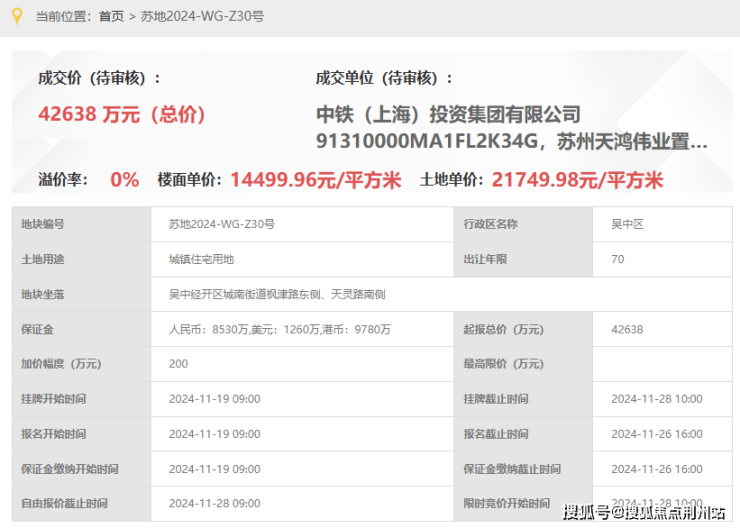This screenshot has height=528, width=740.
Task: Click the yellow location pin icon
Action: click(17, 16)
